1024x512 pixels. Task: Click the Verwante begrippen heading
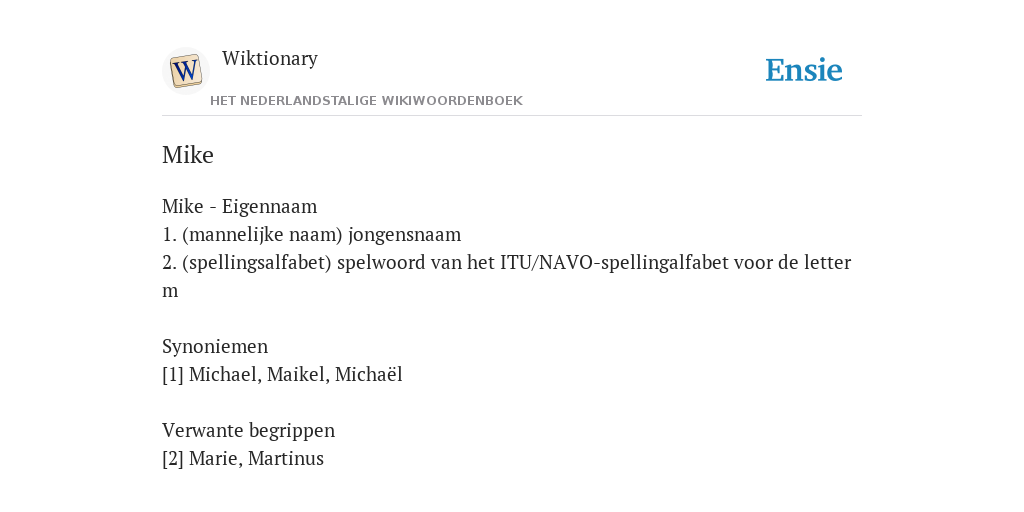248,431
